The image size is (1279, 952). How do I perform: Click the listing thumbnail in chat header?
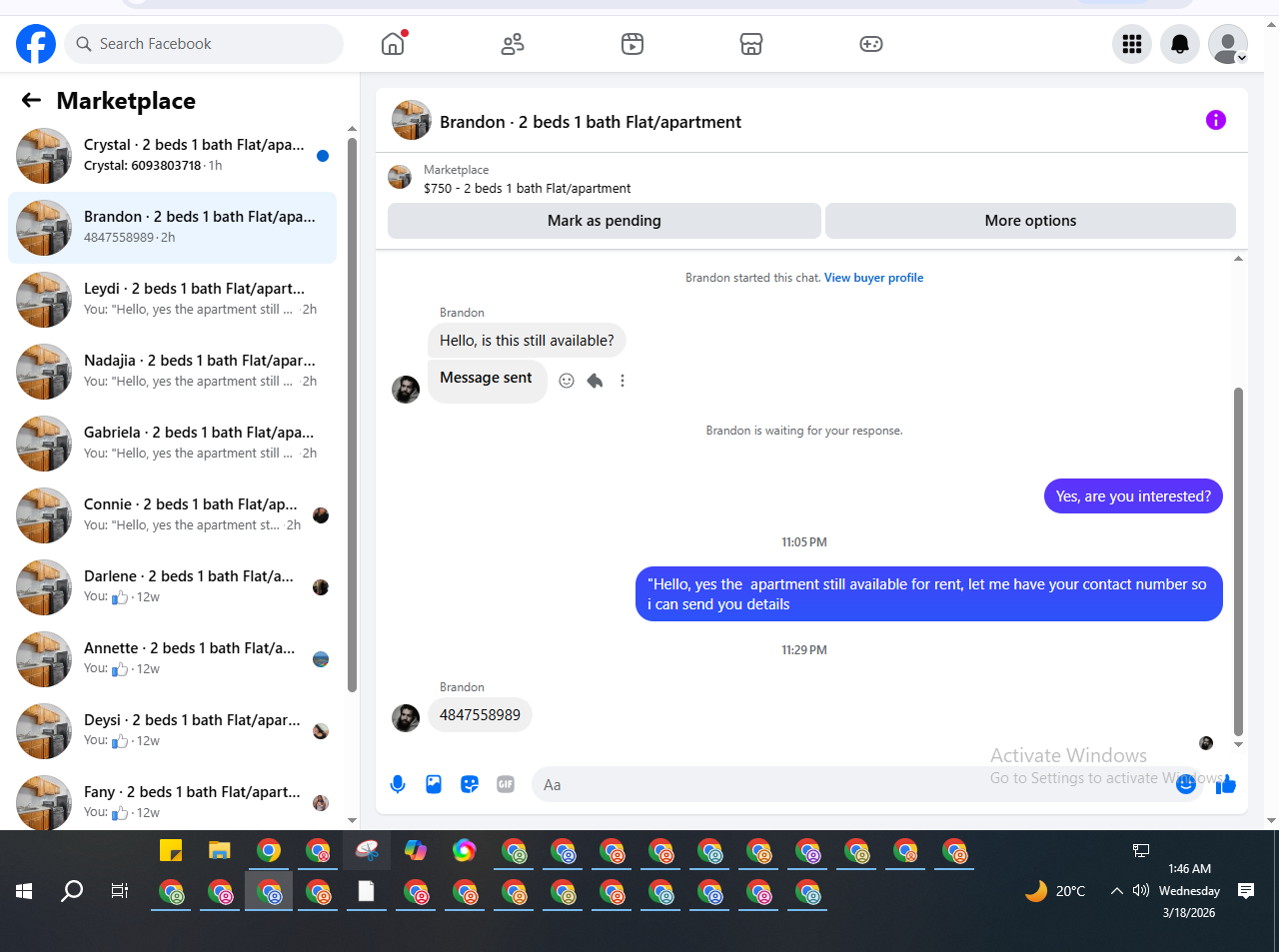click(412, 120)
